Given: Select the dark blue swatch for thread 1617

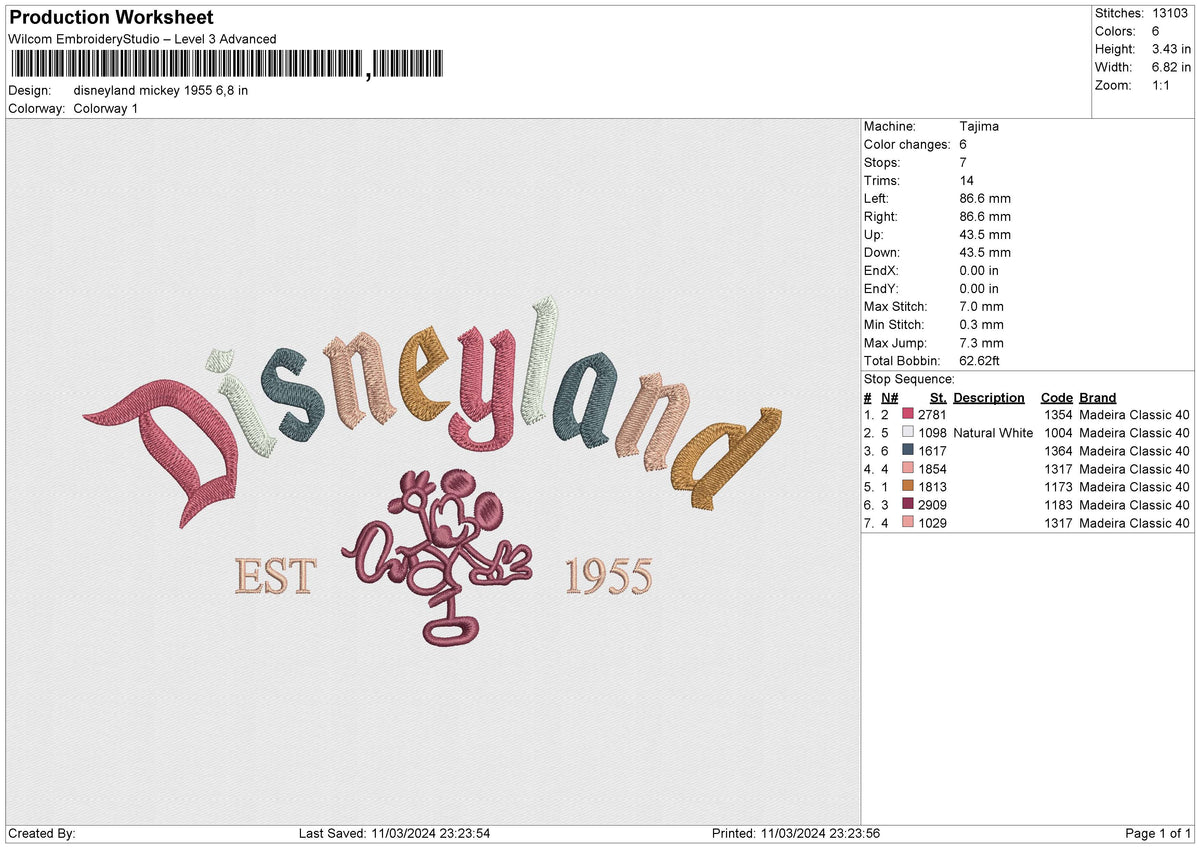Looking at the screenshot, I should (x=908, y=451).
